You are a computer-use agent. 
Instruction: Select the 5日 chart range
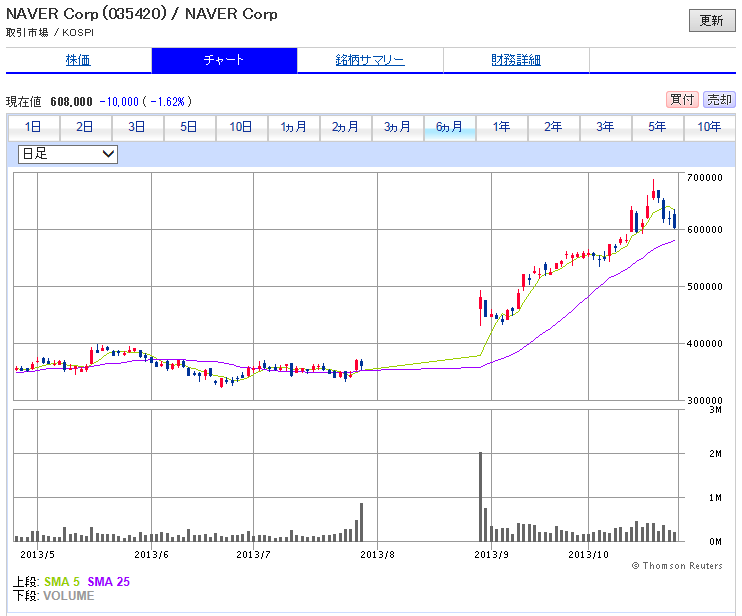189,127
